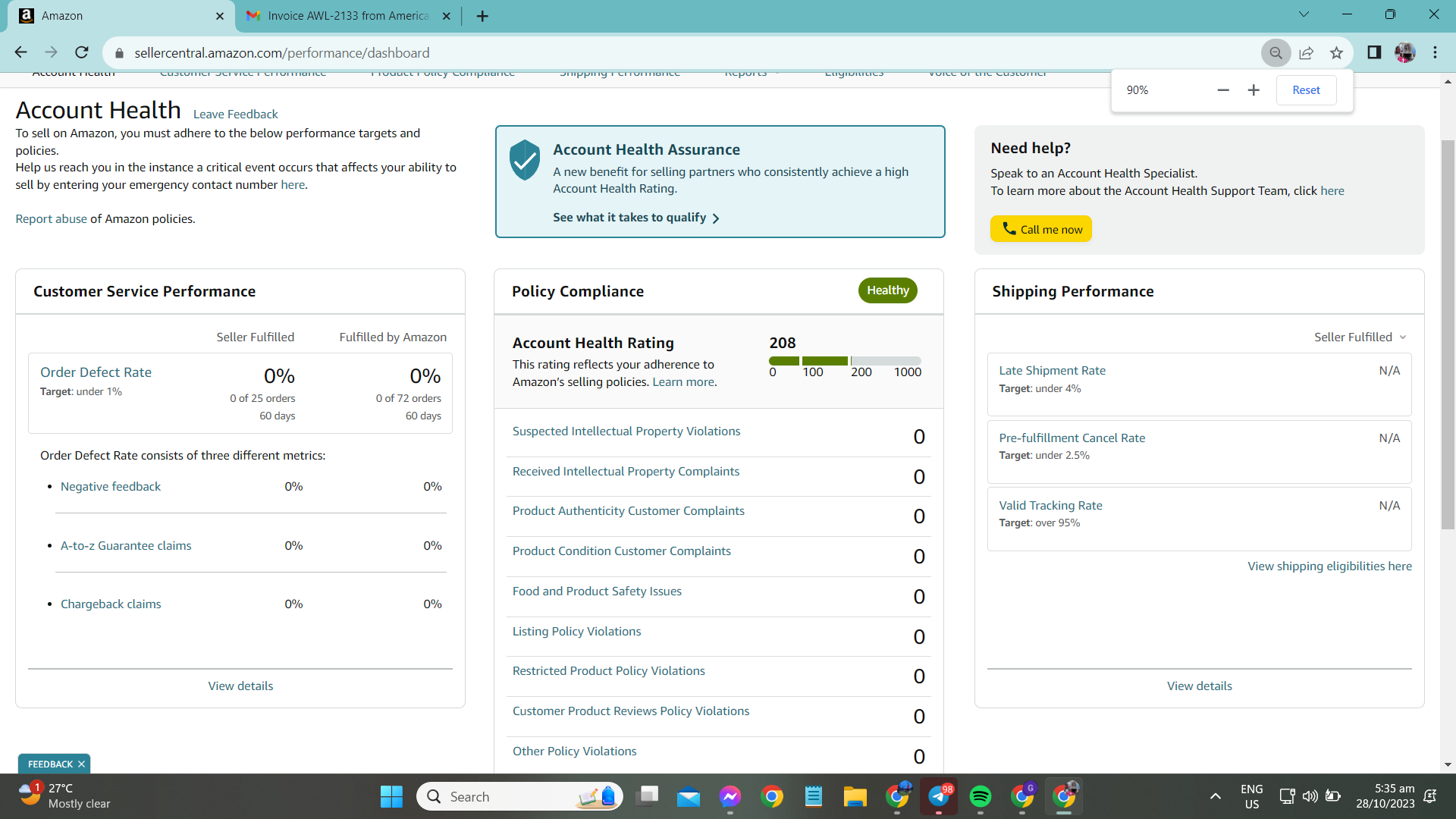Open the browser side panel

coord(1374,52)
